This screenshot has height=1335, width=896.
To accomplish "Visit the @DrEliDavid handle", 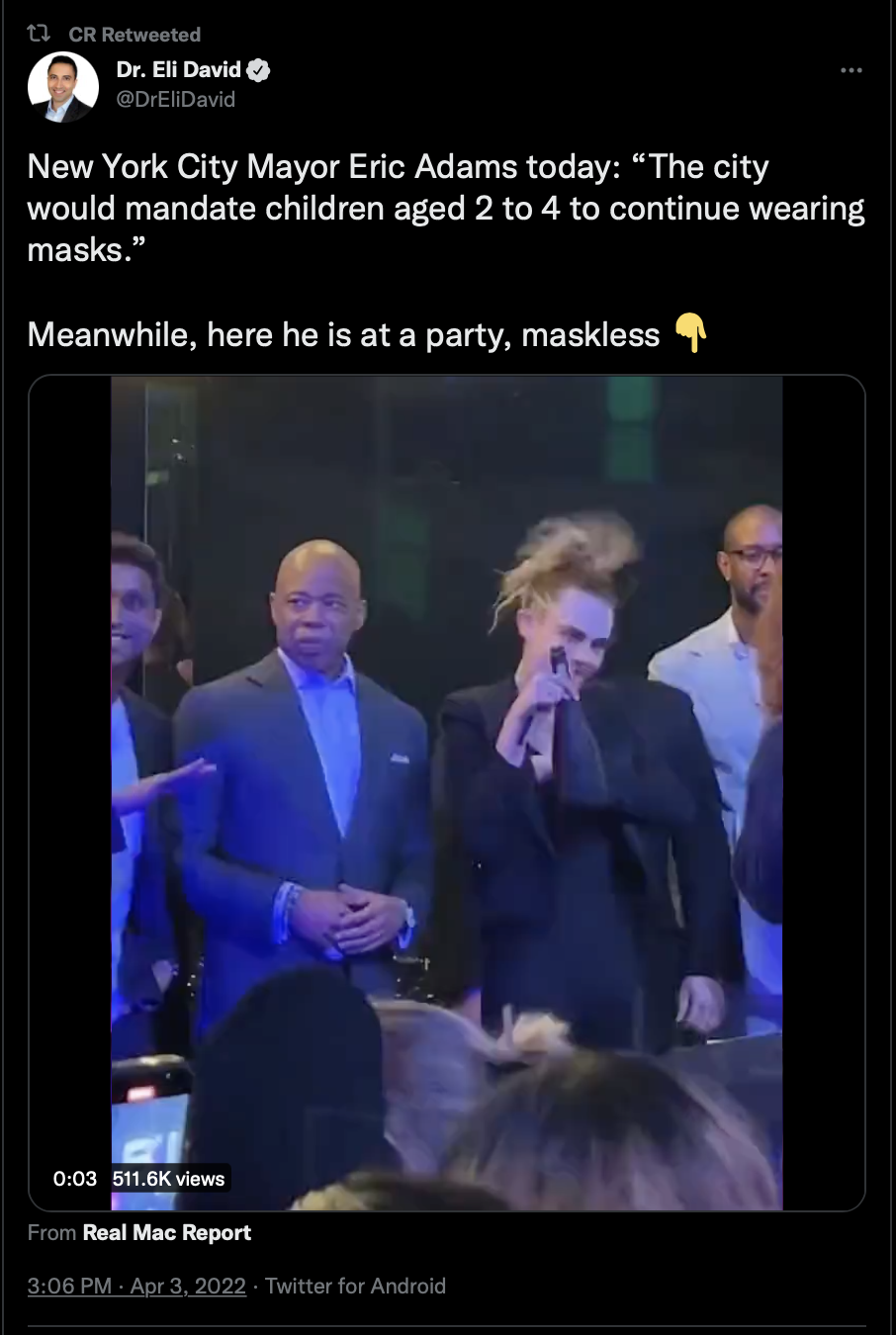I will pos(176,99).
